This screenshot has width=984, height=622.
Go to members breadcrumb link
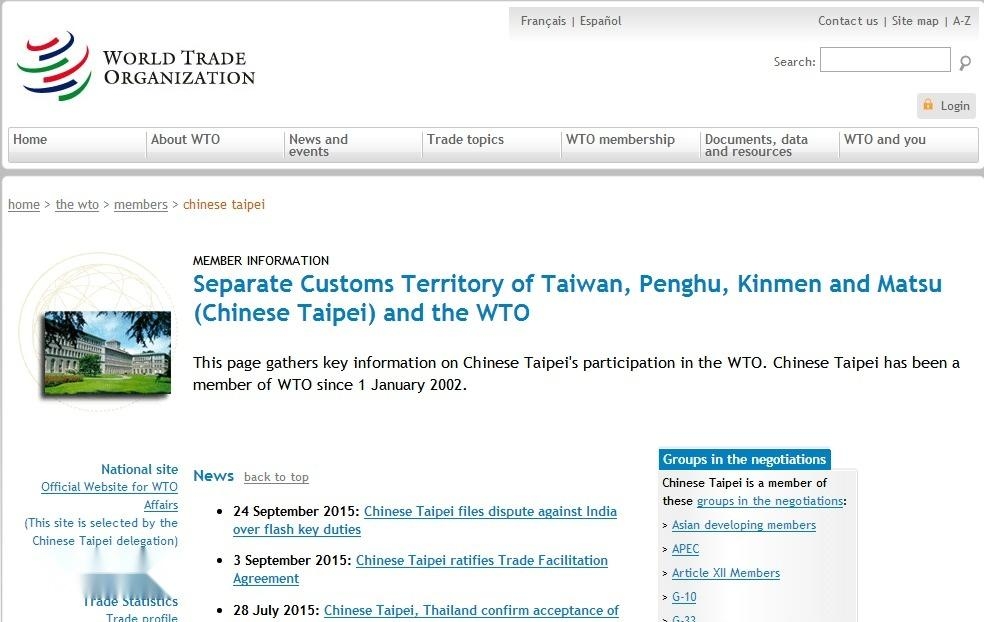click(x=141, y=205)
